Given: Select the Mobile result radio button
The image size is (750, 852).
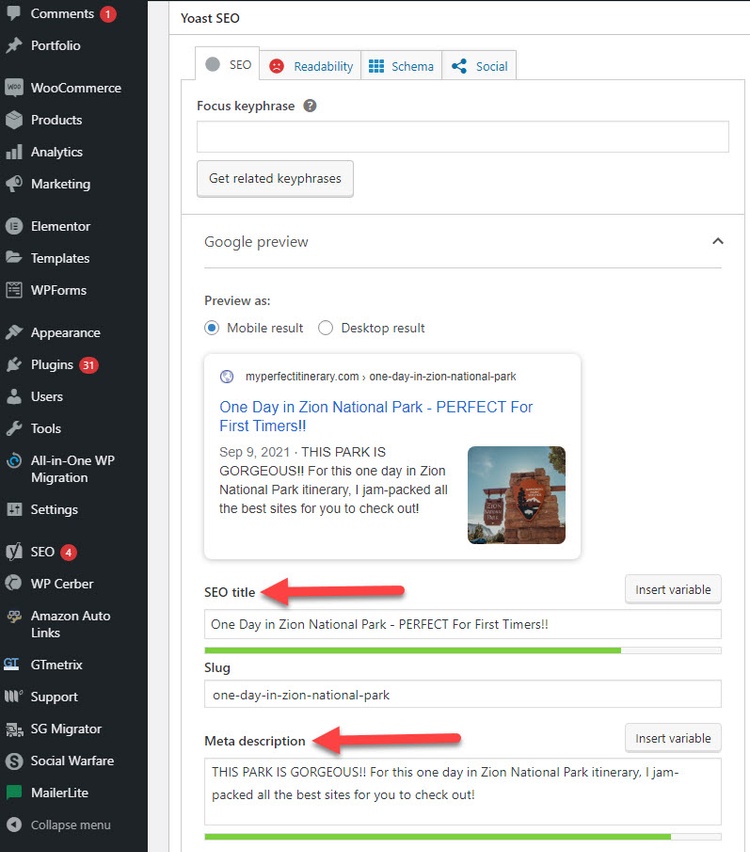Looking at the screenshot, I should pyautogui.click(x=211, y=328).
